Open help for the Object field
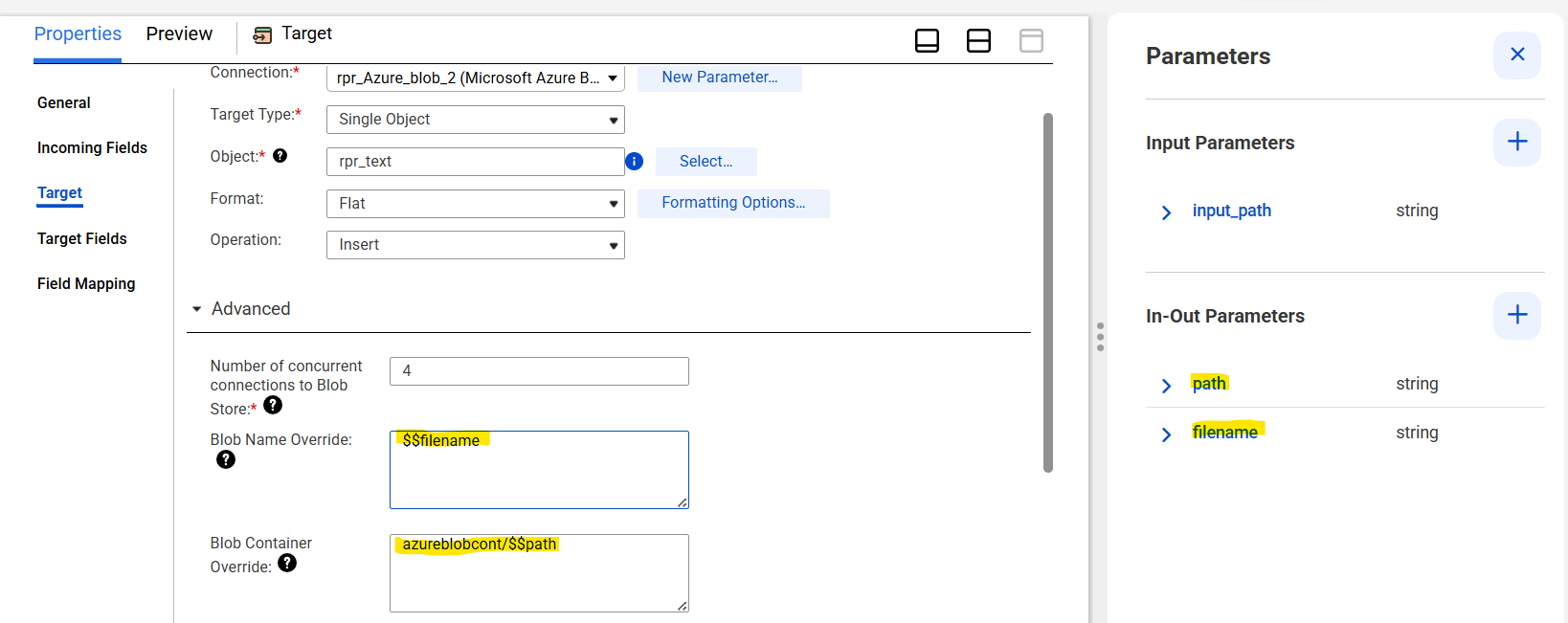Image resolution: width=1568 pixels, height=623 pixels. 280,155
